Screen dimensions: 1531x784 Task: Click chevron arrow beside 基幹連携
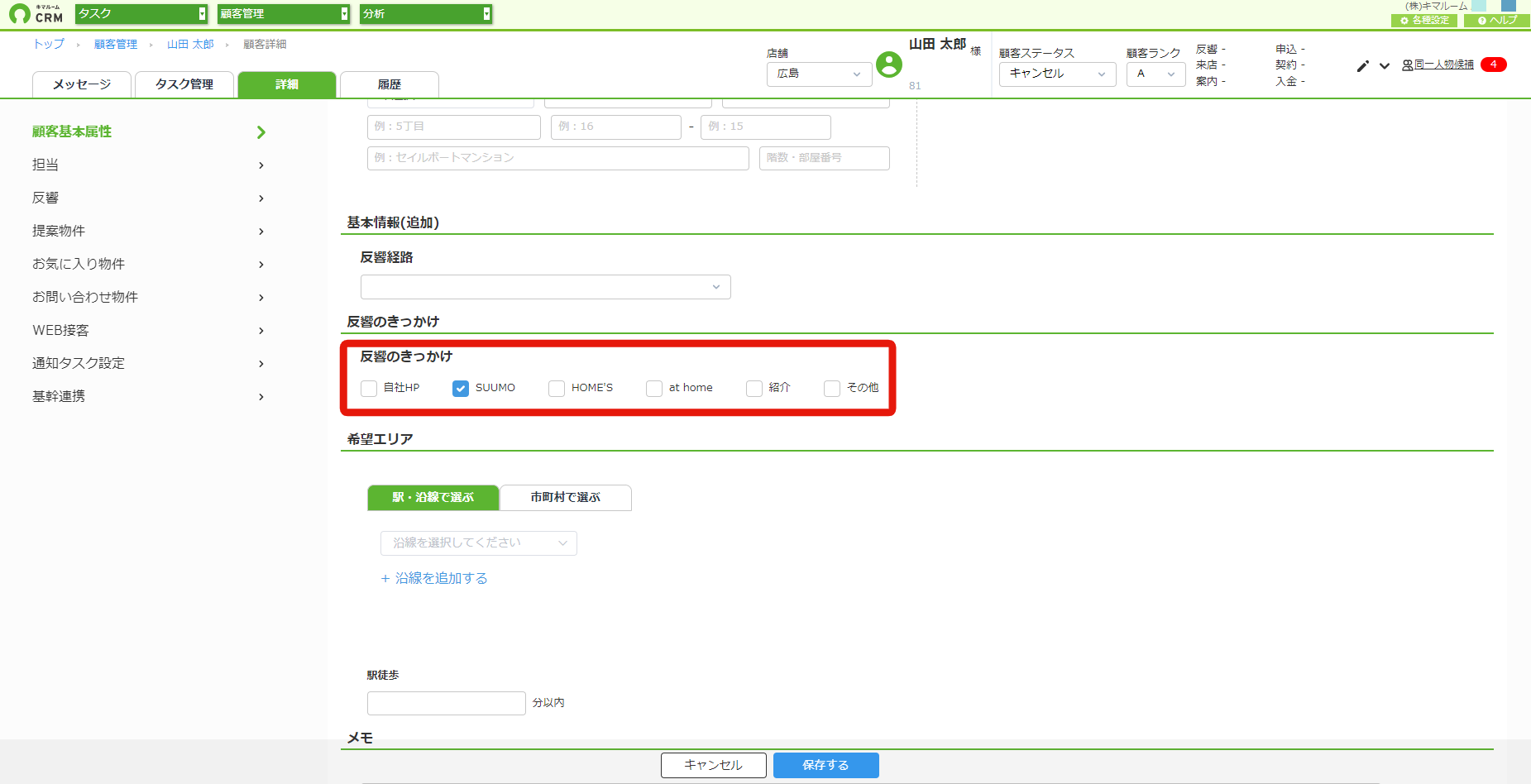tap(261, 397)
